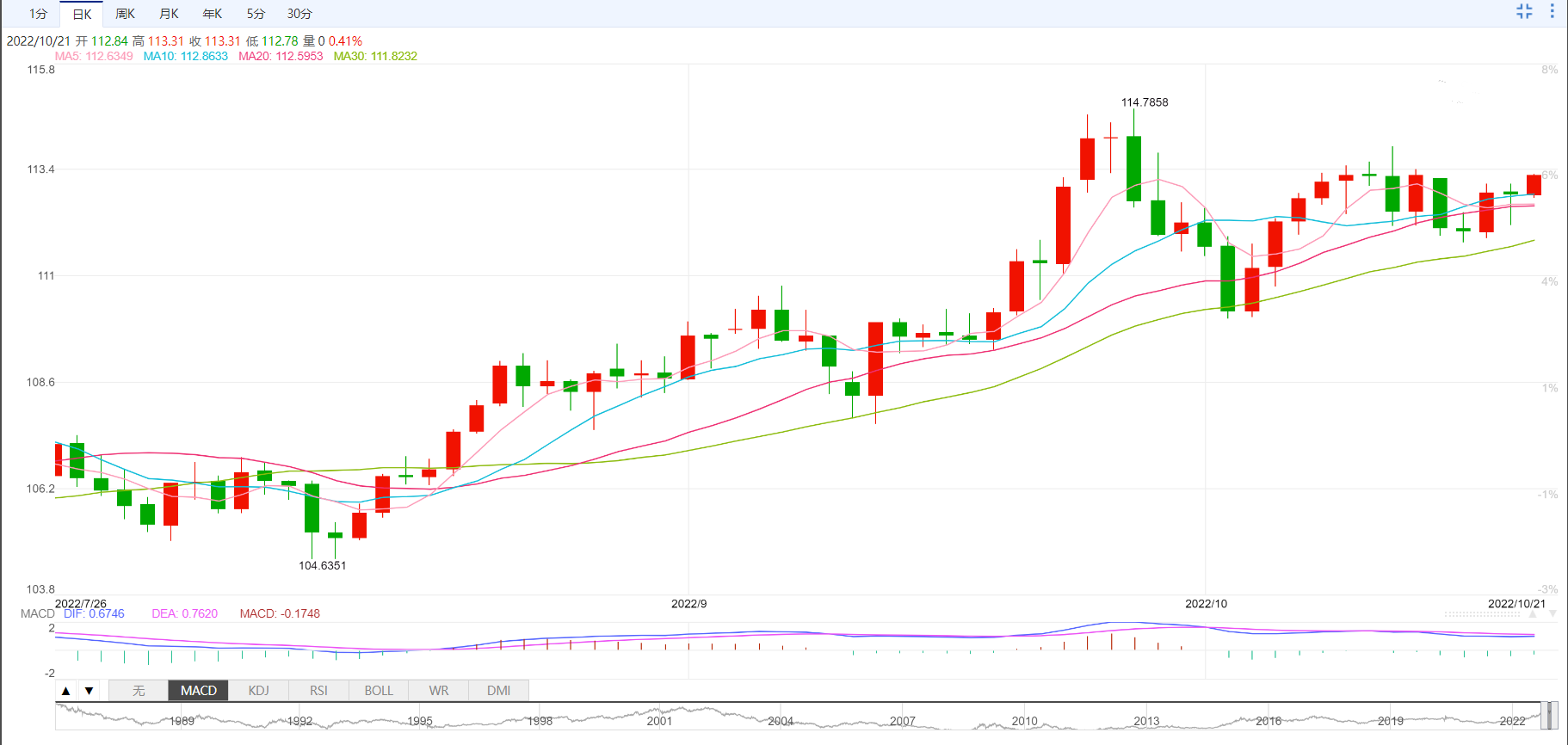The width and height of the screenshot is (1568, 745).
Task: Click the MA5 legend label
Action: 94,56
